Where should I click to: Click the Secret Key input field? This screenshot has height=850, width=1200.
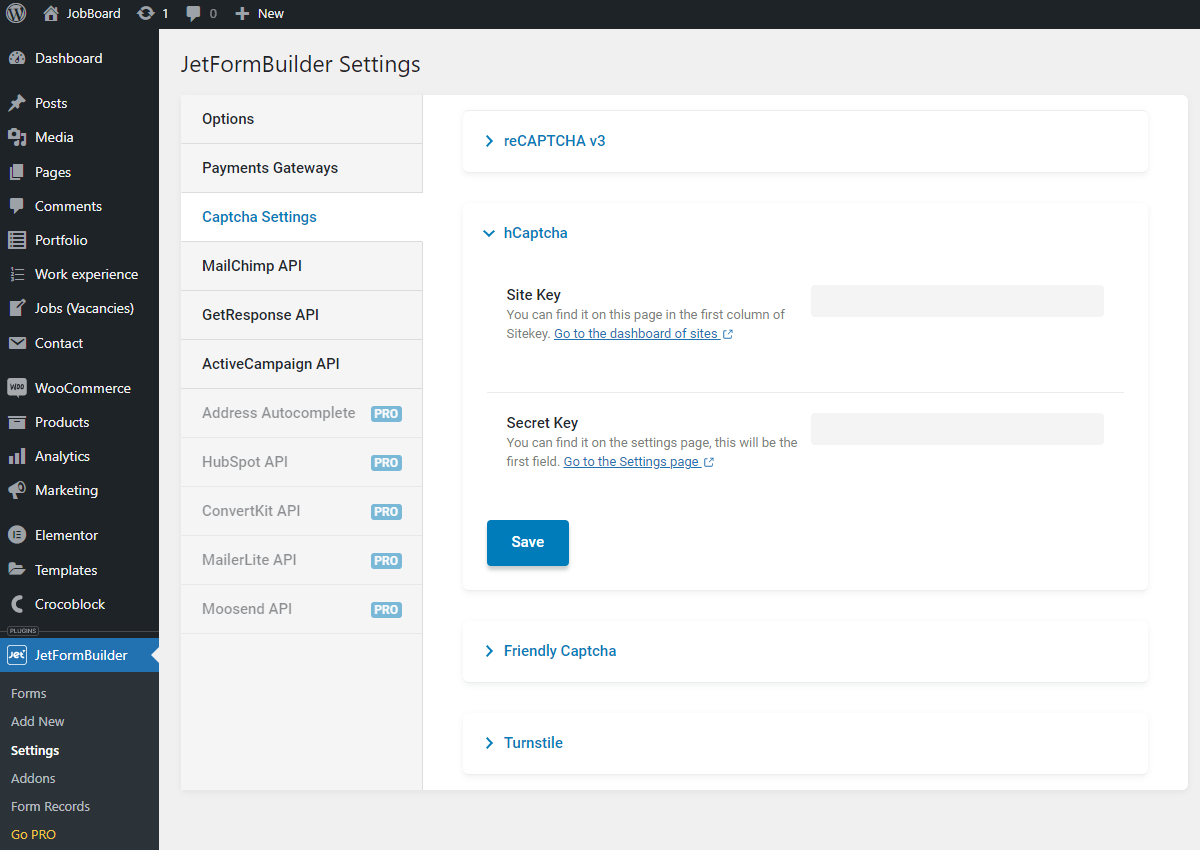coord(956,429)
